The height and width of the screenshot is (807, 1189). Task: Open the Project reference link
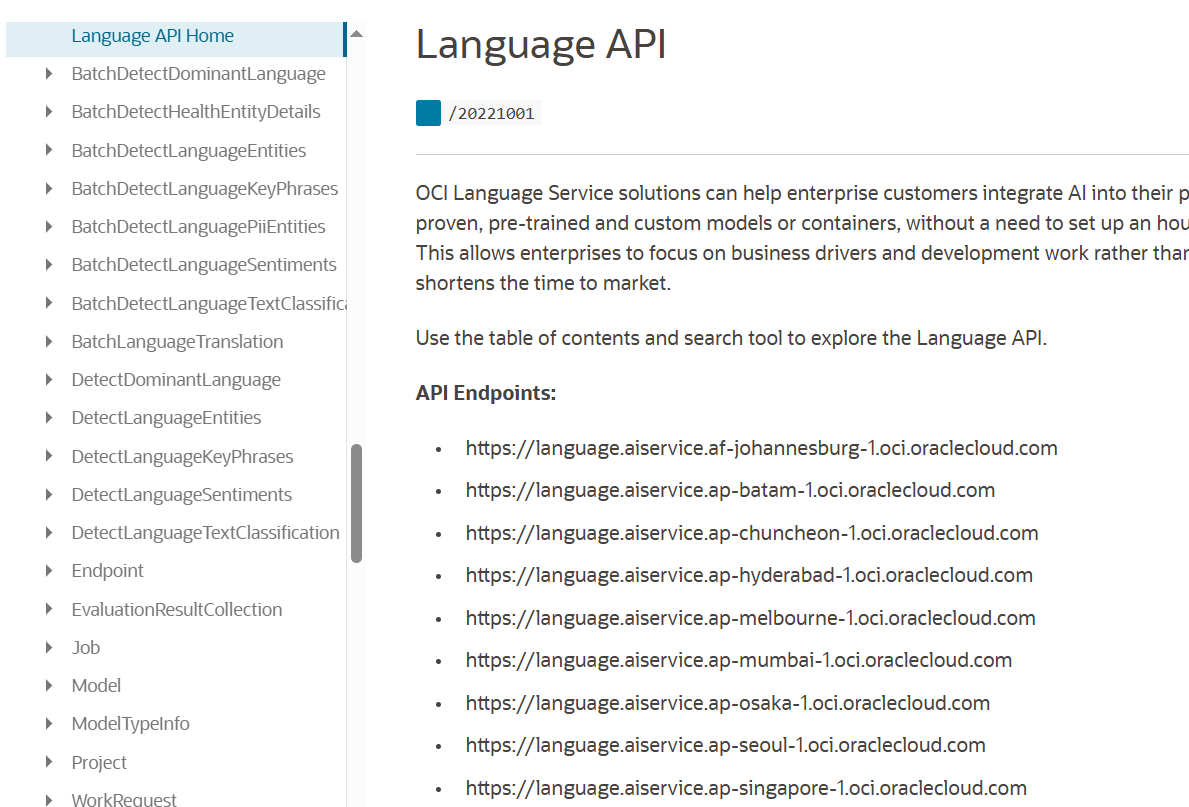pyautogui.click(x=99, y=762)
